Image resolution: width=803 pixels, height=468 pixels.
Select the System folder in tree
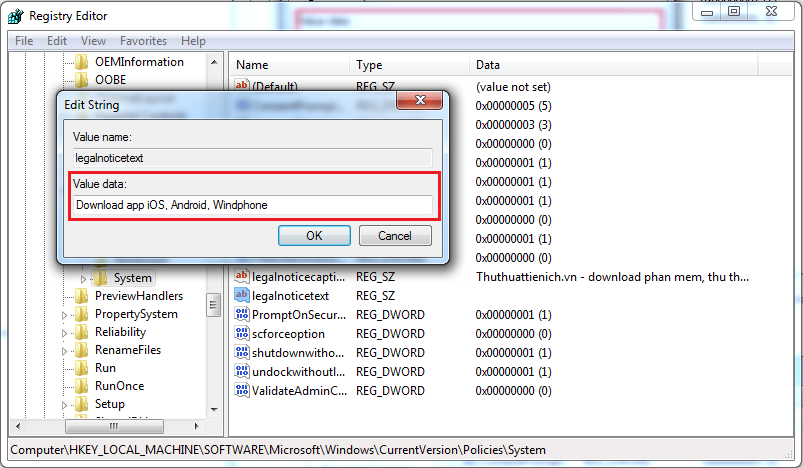(x=132, y=278)
